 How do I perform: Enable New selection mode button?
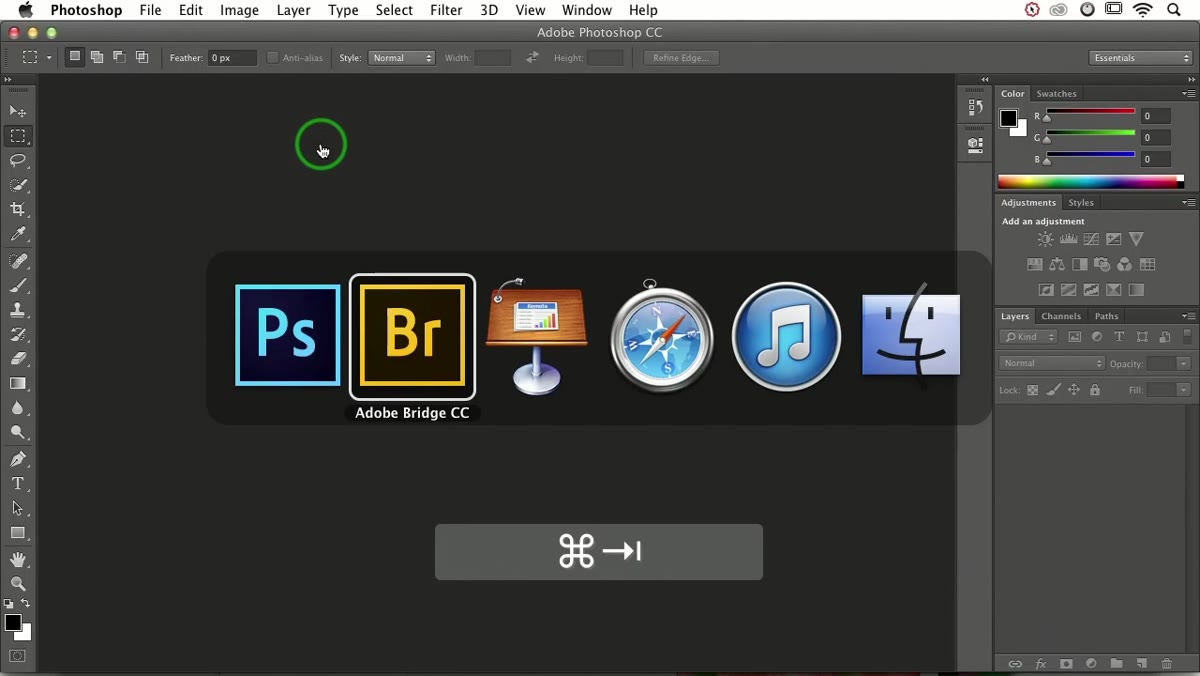click(x=74, y=57)
